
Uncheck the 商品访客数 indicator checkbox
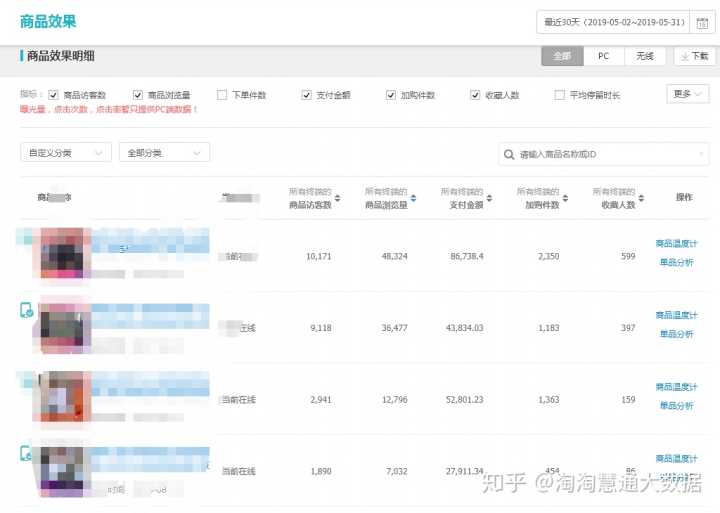53,95
